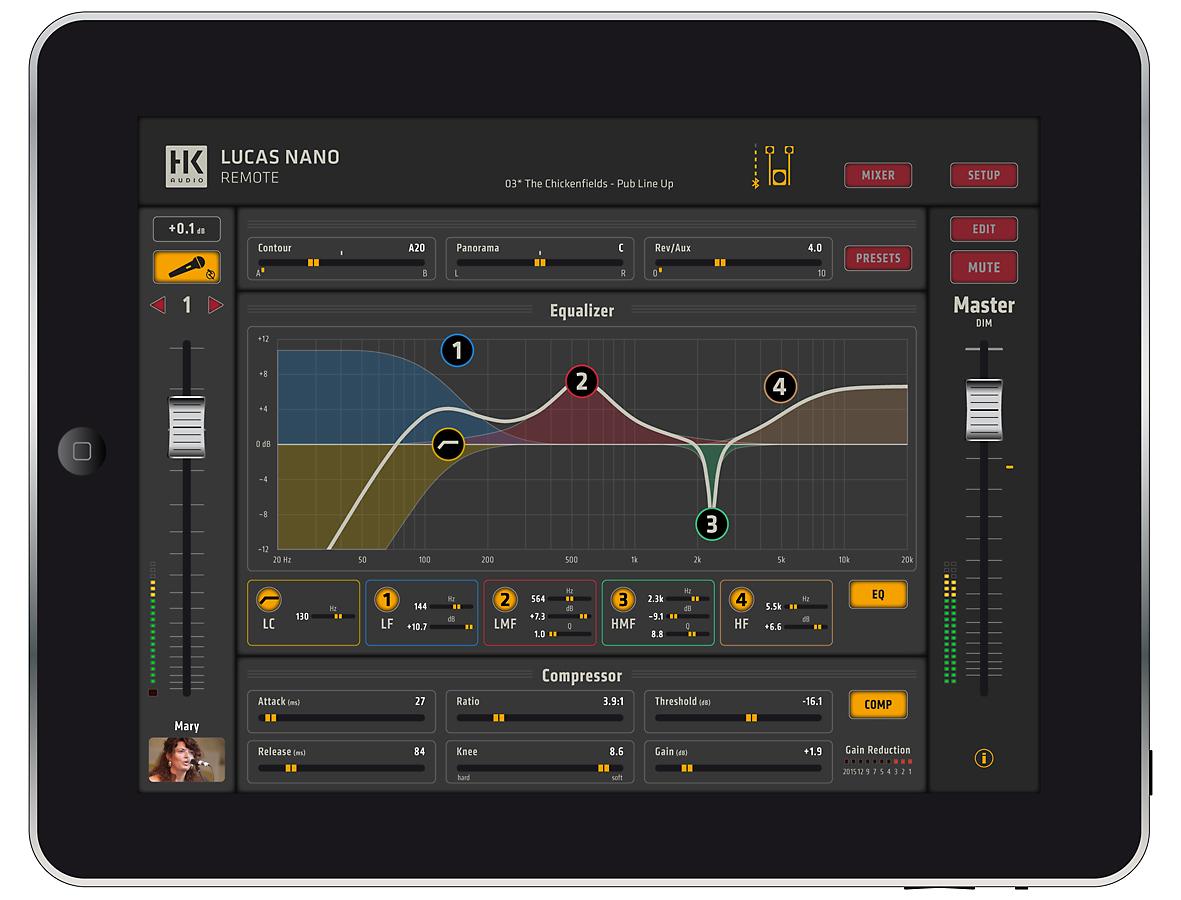Open the info icon under Master

[984, 758]
